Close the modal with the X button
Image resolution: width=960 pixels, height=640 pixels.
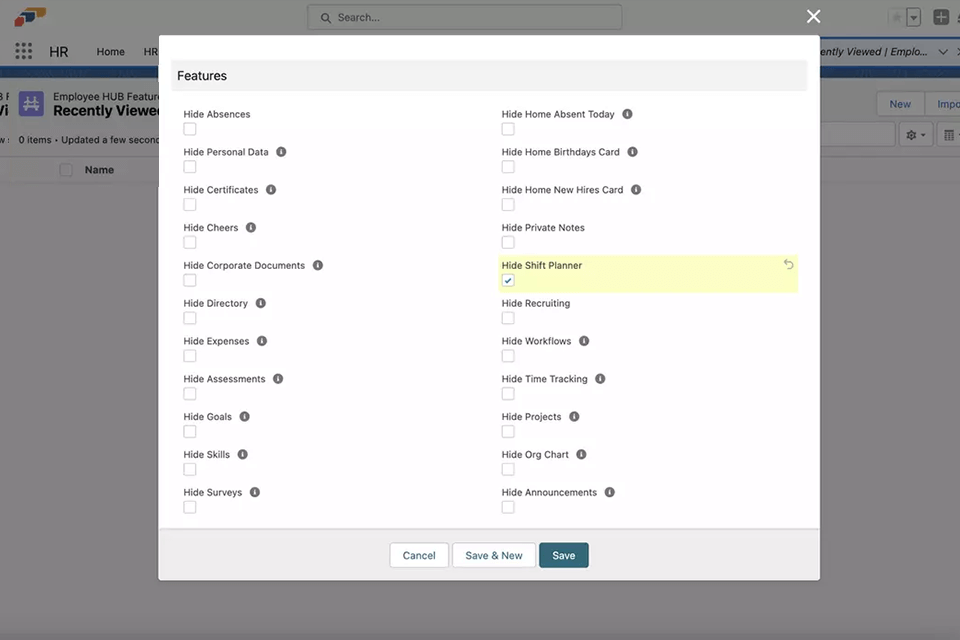[813, 17]
